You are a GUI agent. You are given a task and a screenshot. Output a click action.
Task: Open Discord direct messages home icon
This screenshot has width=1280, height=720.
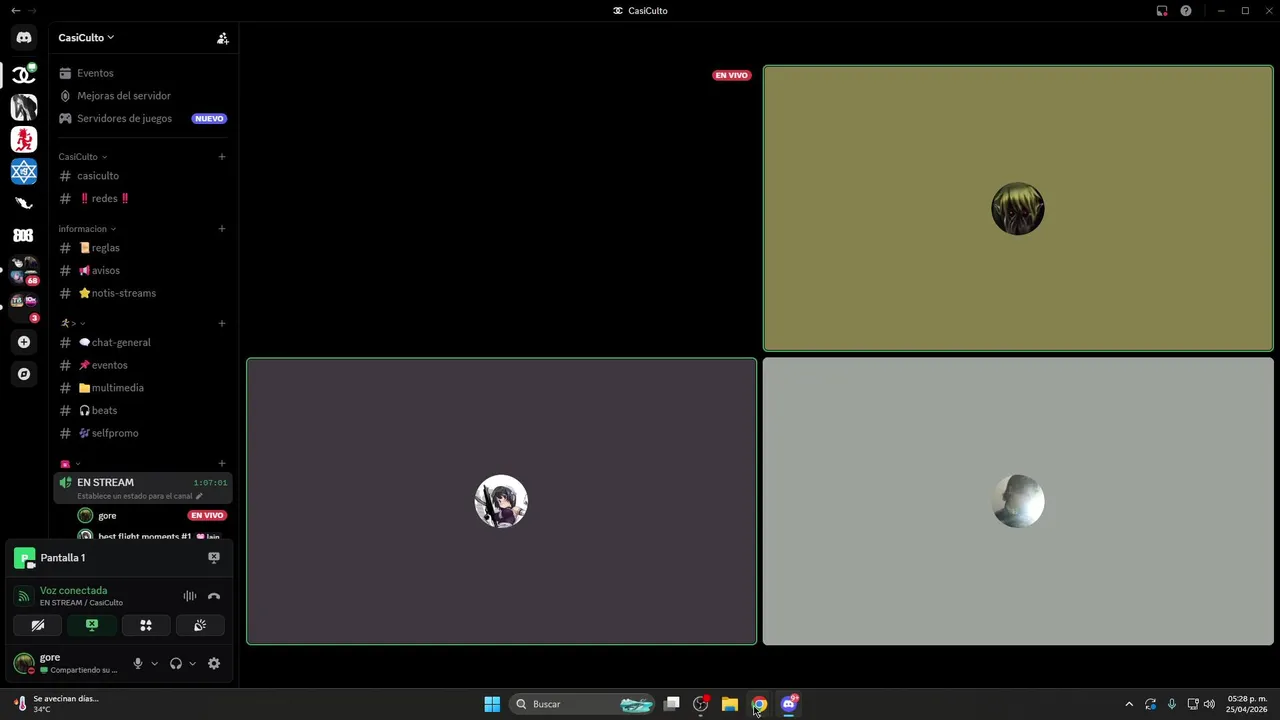click(24, 38)
